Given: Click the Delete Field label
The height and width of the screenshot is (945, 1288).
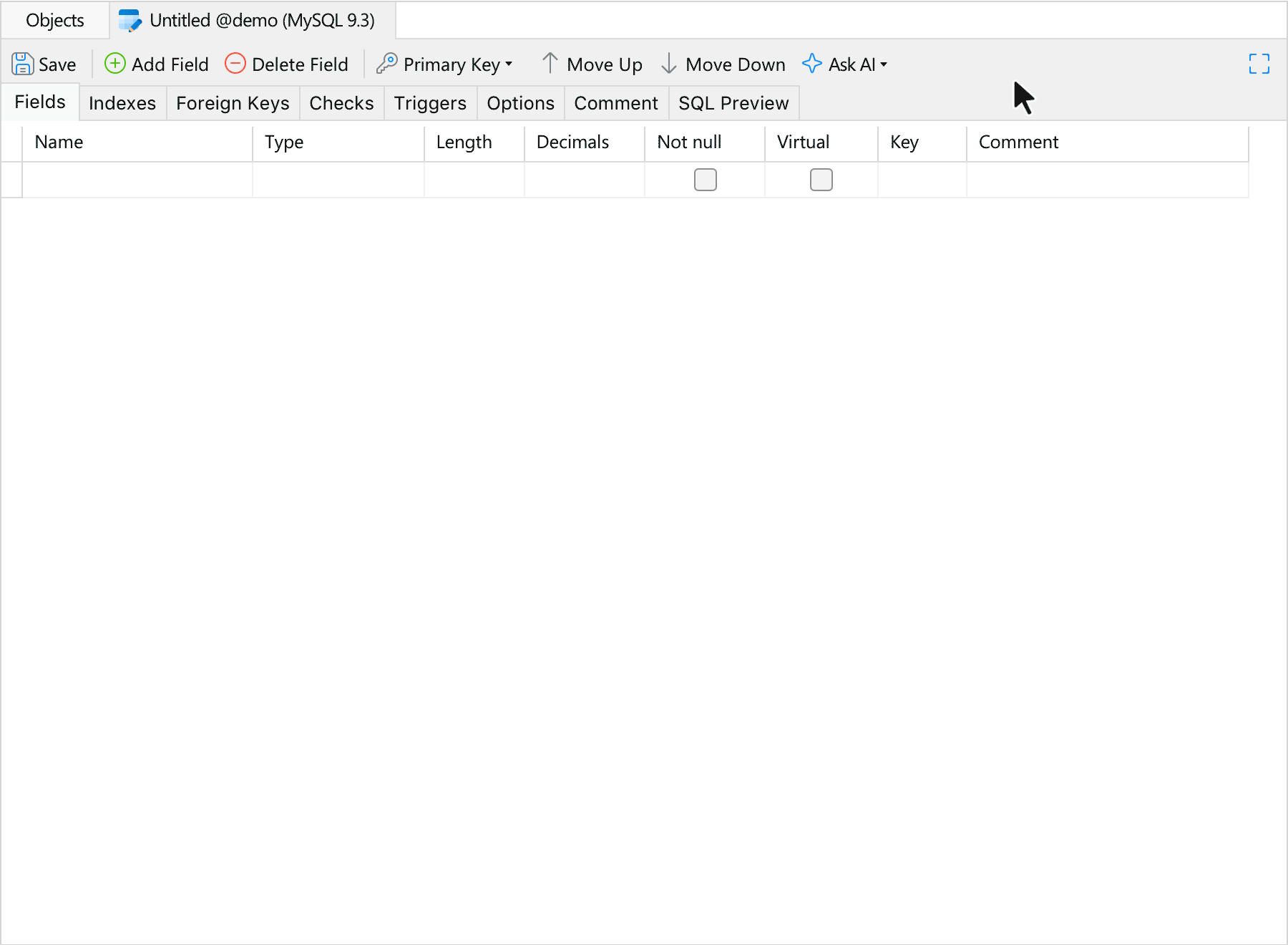Looking at the screenshot, I should 301,64.
